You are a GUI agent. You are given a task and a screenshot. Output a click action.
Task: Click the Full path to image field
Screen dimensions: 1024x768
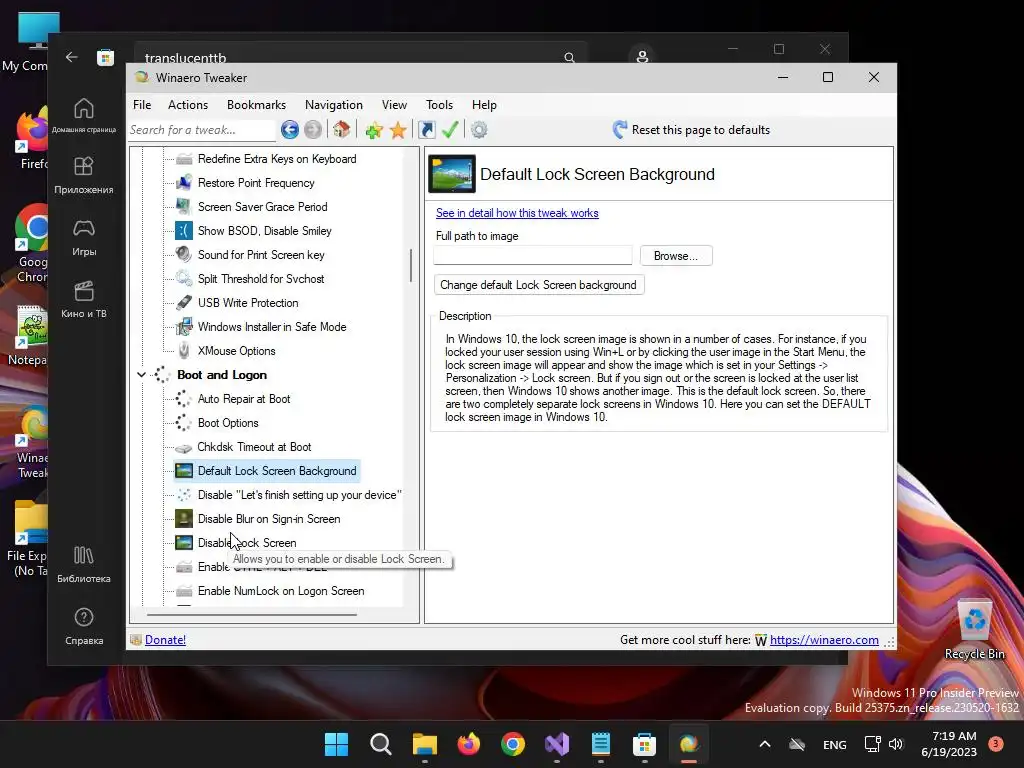(533, 255)
